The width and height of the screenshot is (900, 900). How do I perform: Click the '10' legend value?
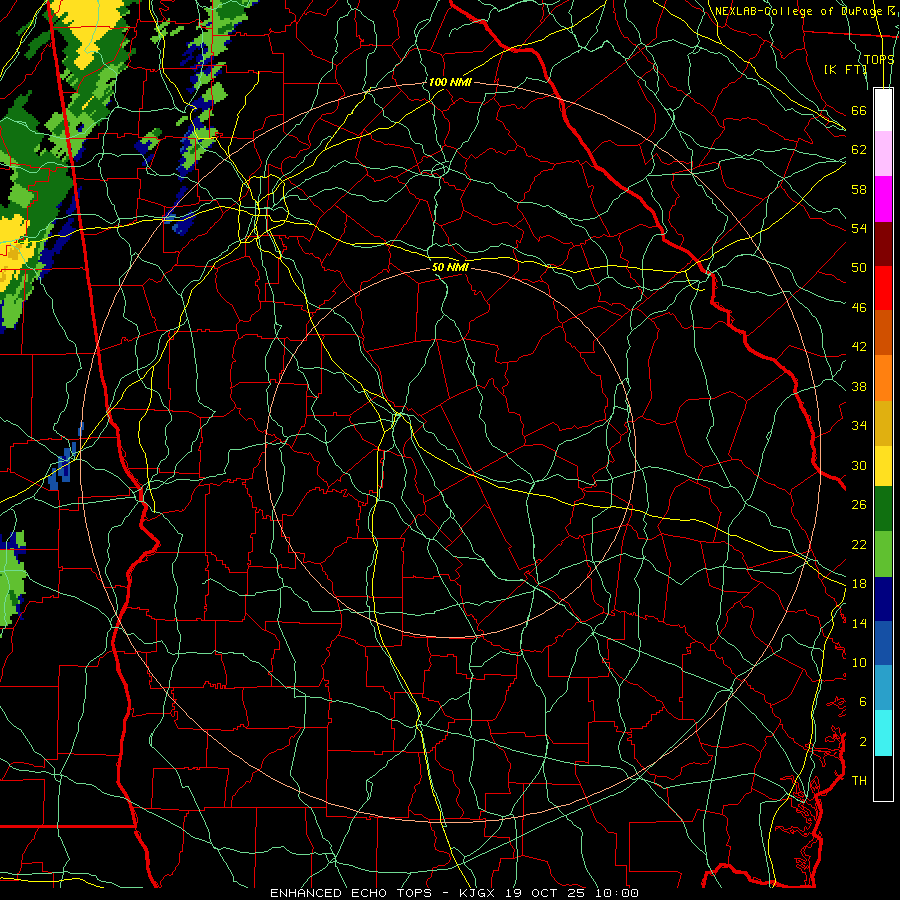[859, 662]
